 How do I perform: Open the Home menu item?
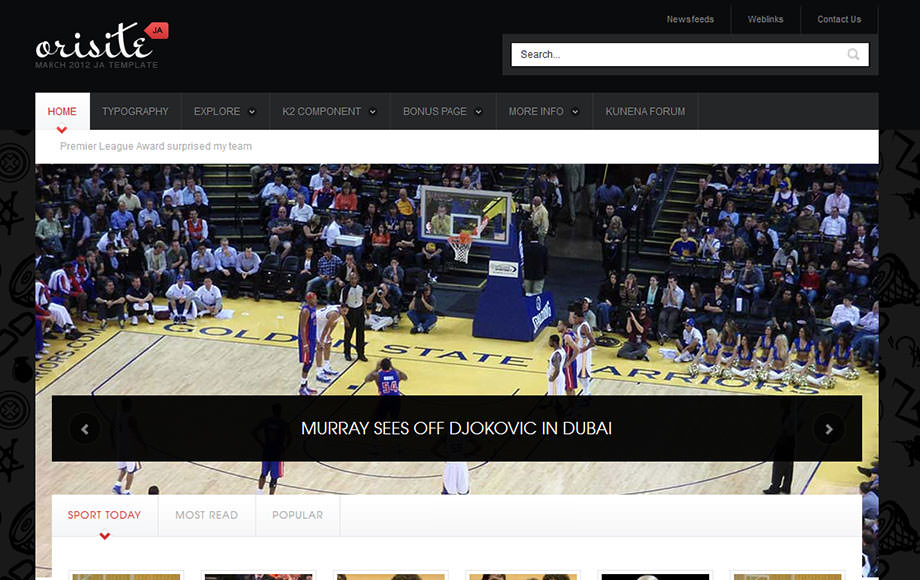click(62, 111)
